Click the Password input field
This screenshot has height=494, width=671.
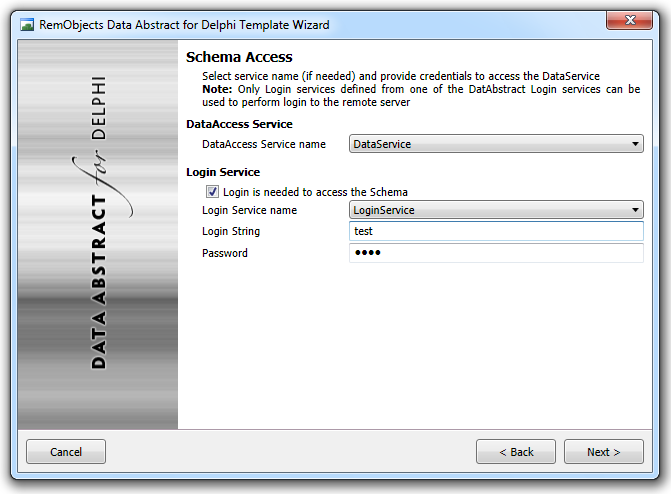[496, 253]
